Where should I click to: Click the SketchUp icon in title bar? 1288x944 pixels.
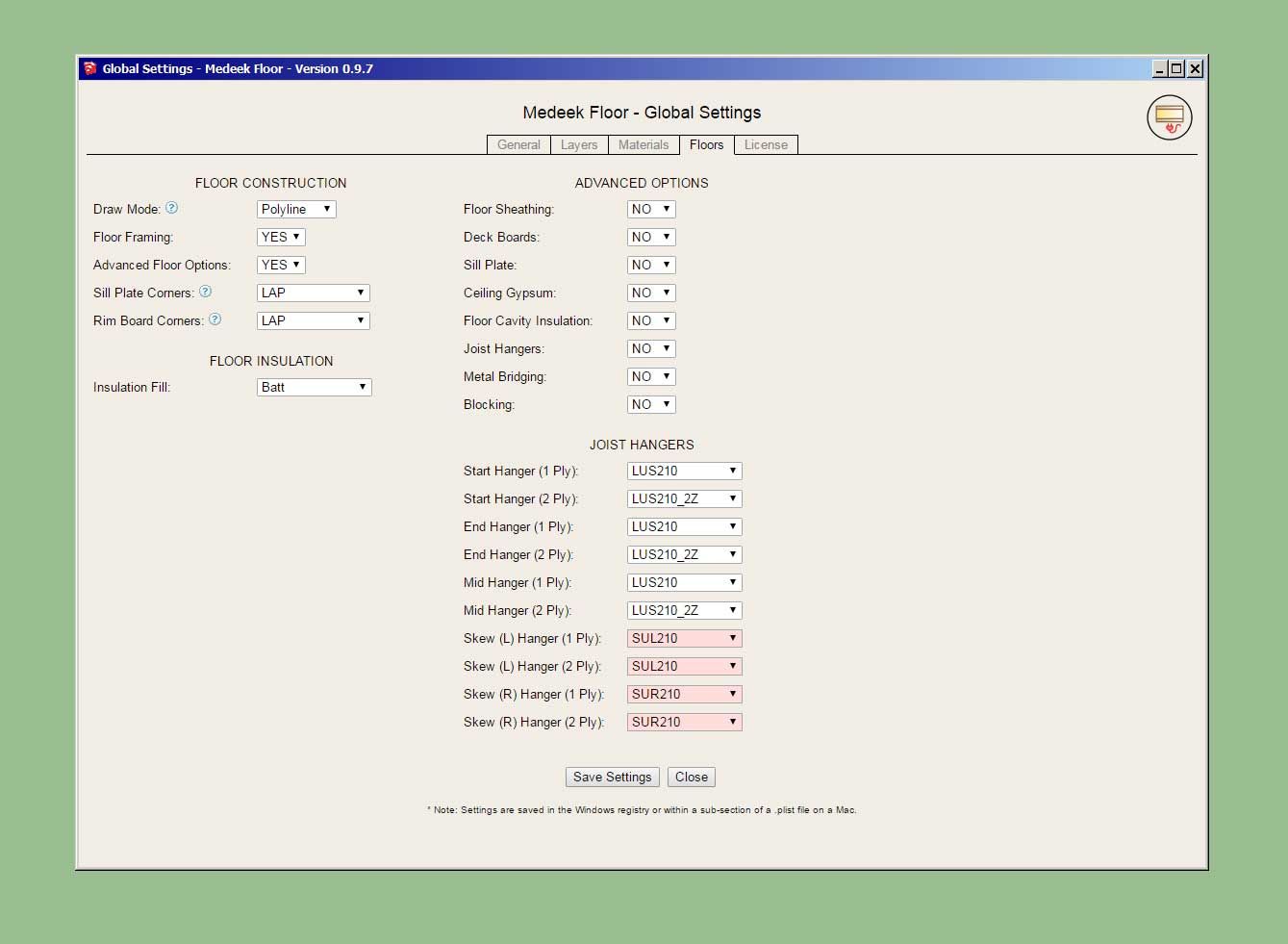point(90,68)
